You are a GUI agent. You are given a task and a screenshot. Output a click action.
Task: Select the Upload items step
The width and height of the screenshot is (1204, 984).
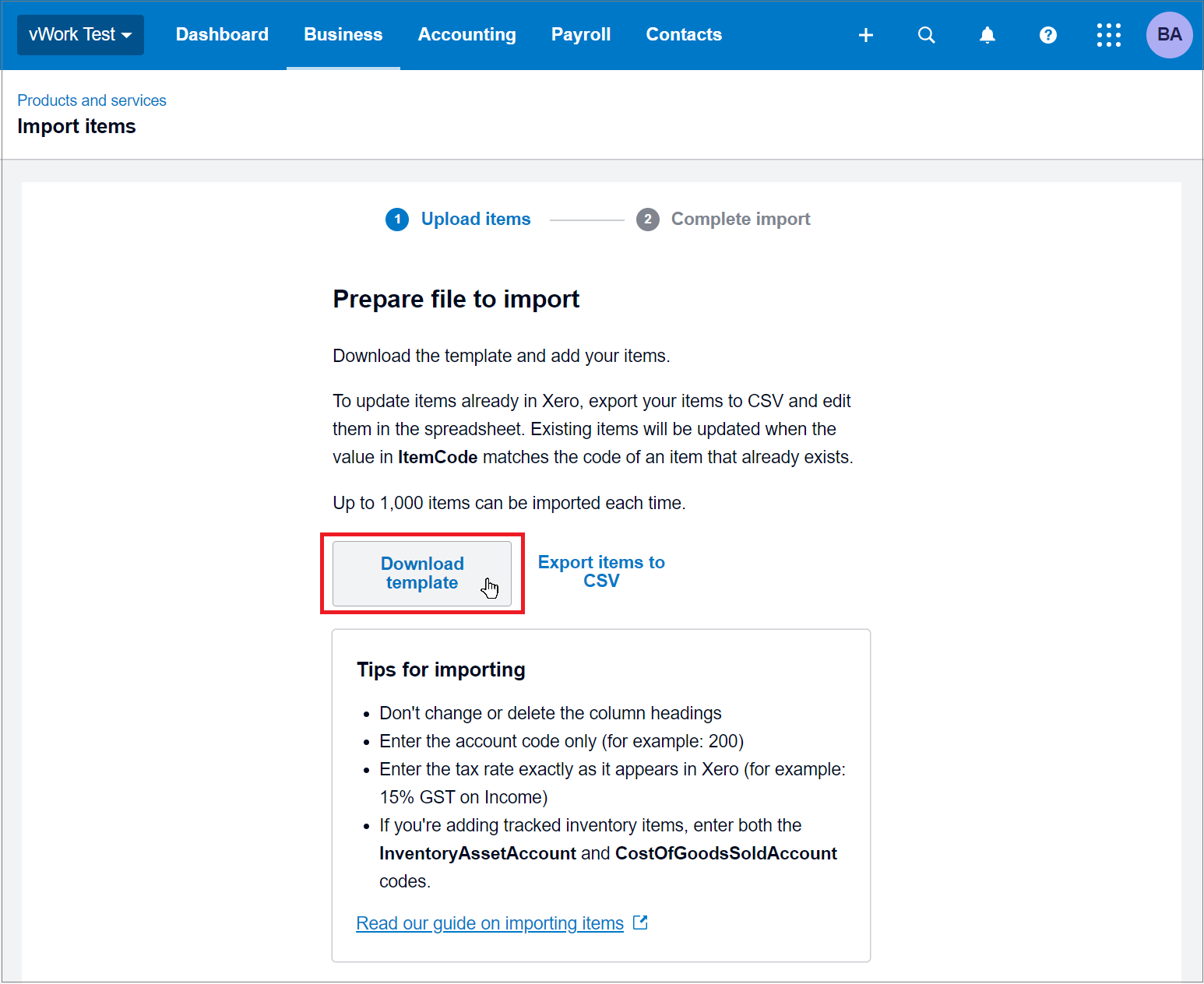[458, 220]
